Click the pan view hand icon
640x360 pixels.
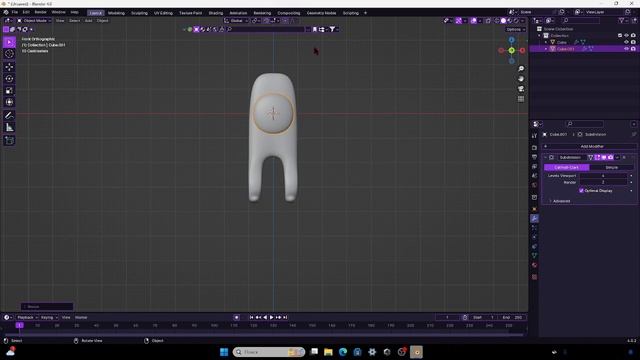(x=521, y=79)
